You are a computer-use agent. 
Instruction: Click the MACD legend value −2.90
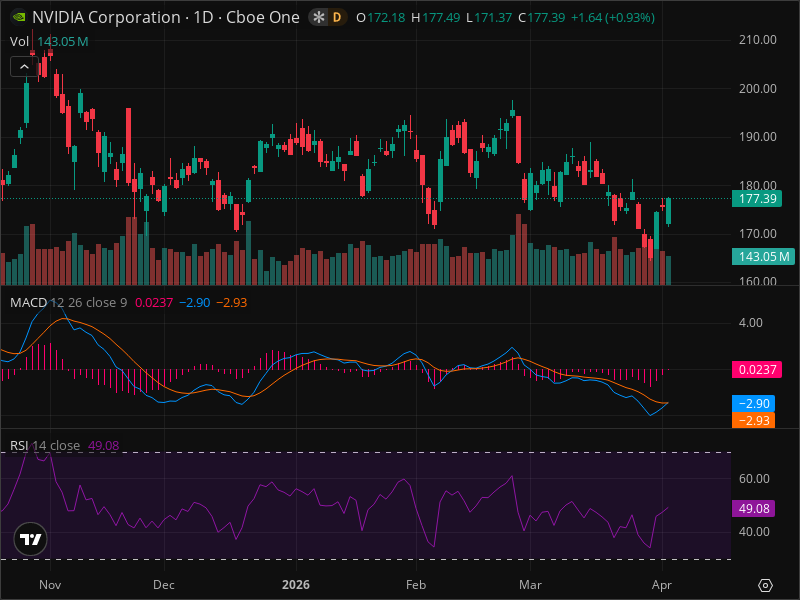coord(195,303)
